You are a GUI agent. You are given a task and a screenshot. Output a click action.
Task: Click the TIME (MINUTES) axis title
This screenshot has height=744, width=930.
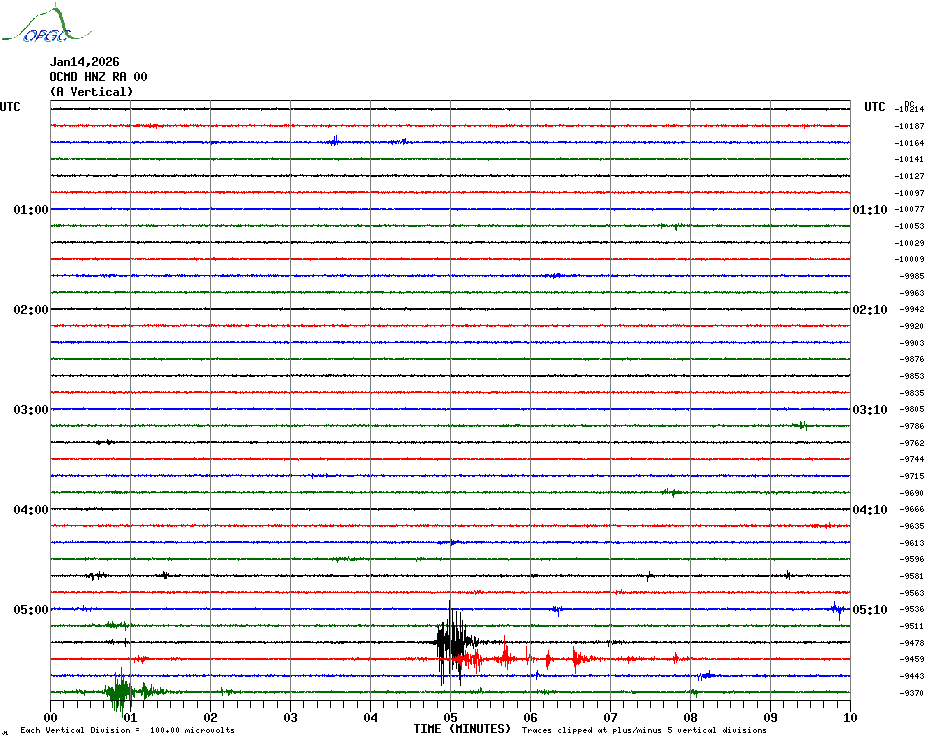coord(462,729)
